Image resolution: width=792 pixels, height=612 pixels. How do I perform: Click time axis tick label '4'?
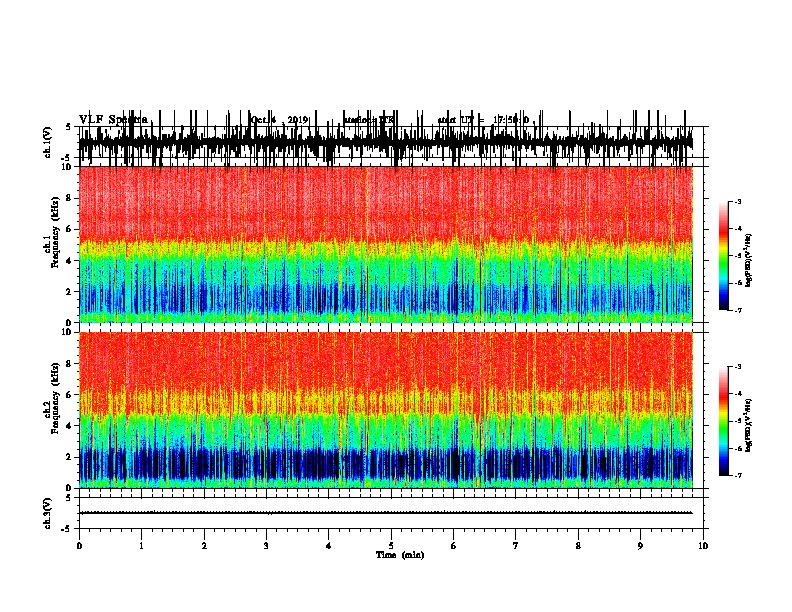[x=329, y=546]
